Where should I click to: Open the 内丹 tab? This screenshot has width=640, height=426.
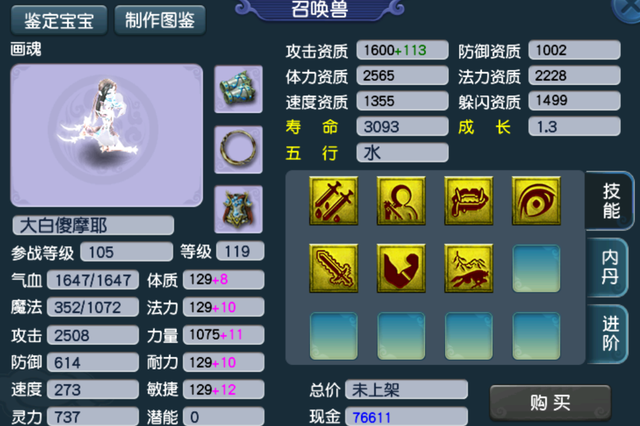coord(608,267)
